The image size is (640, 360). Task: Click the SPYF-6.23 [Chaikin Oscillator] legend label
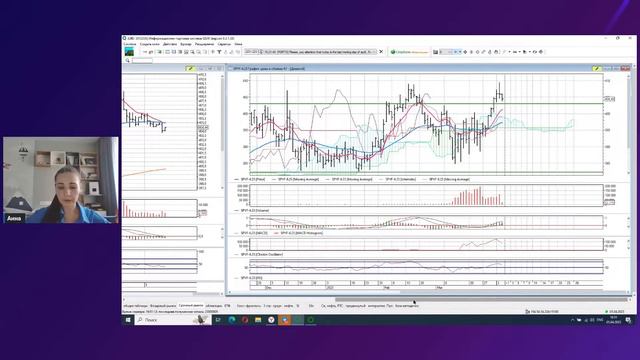coord(262,254)
